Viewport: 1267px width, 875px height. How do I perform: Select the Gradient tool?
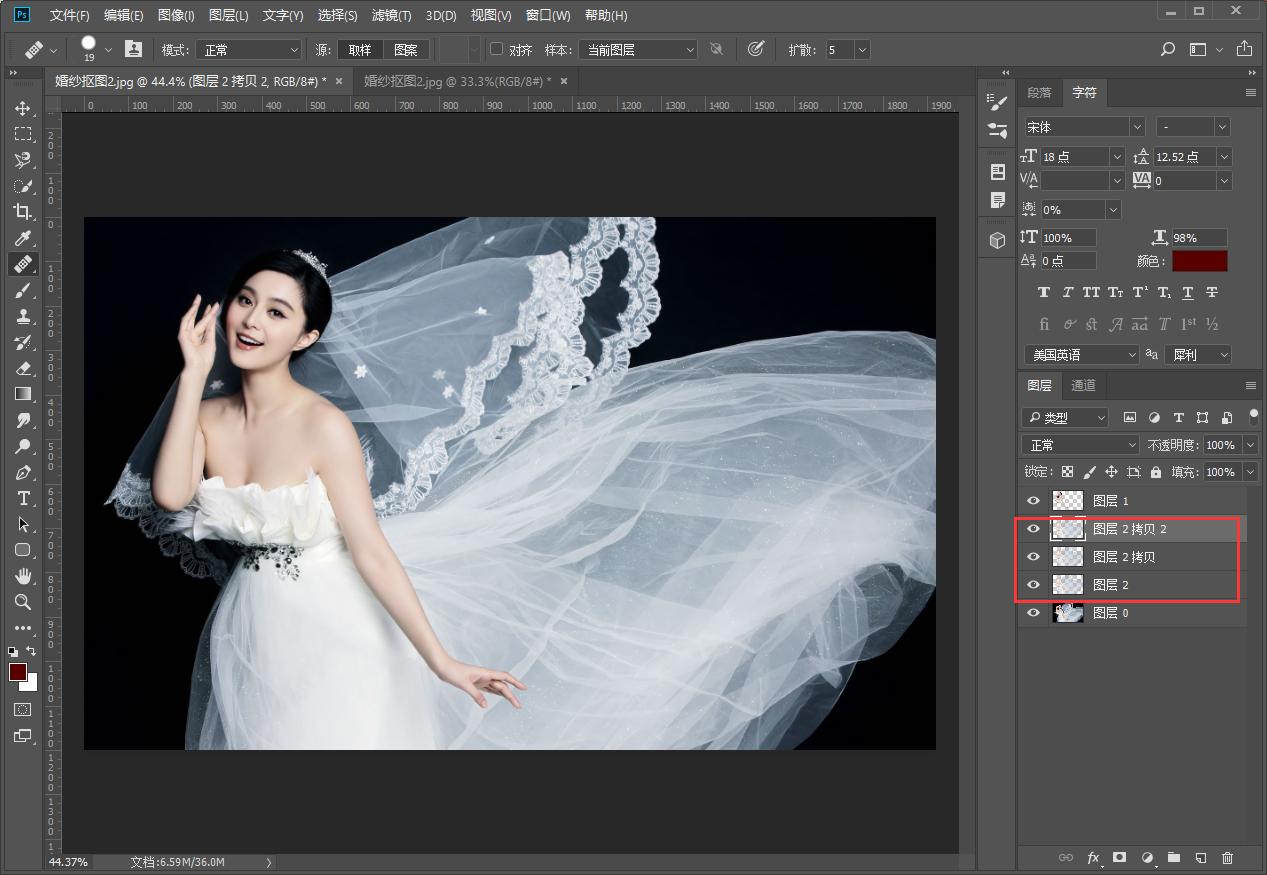click(x=22, y=394)
